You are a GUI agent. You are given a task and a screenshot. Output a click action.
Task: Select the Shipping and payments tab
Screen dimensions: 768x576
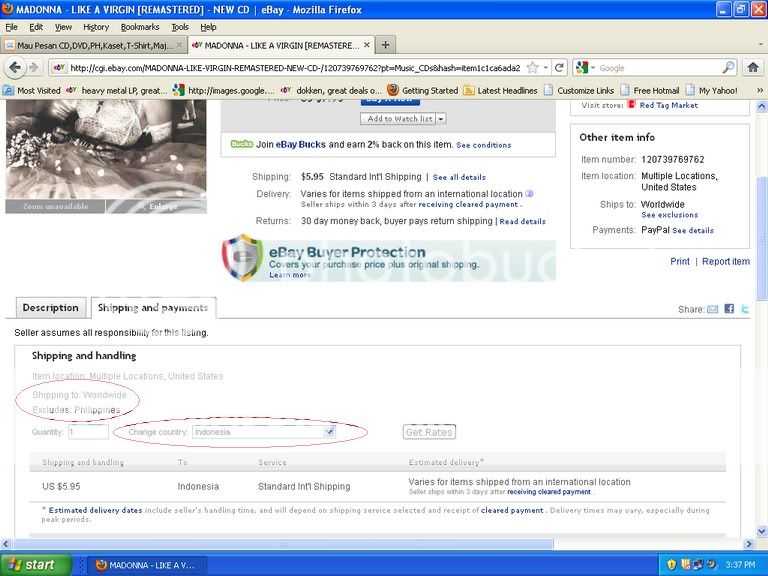coord(153,308)
